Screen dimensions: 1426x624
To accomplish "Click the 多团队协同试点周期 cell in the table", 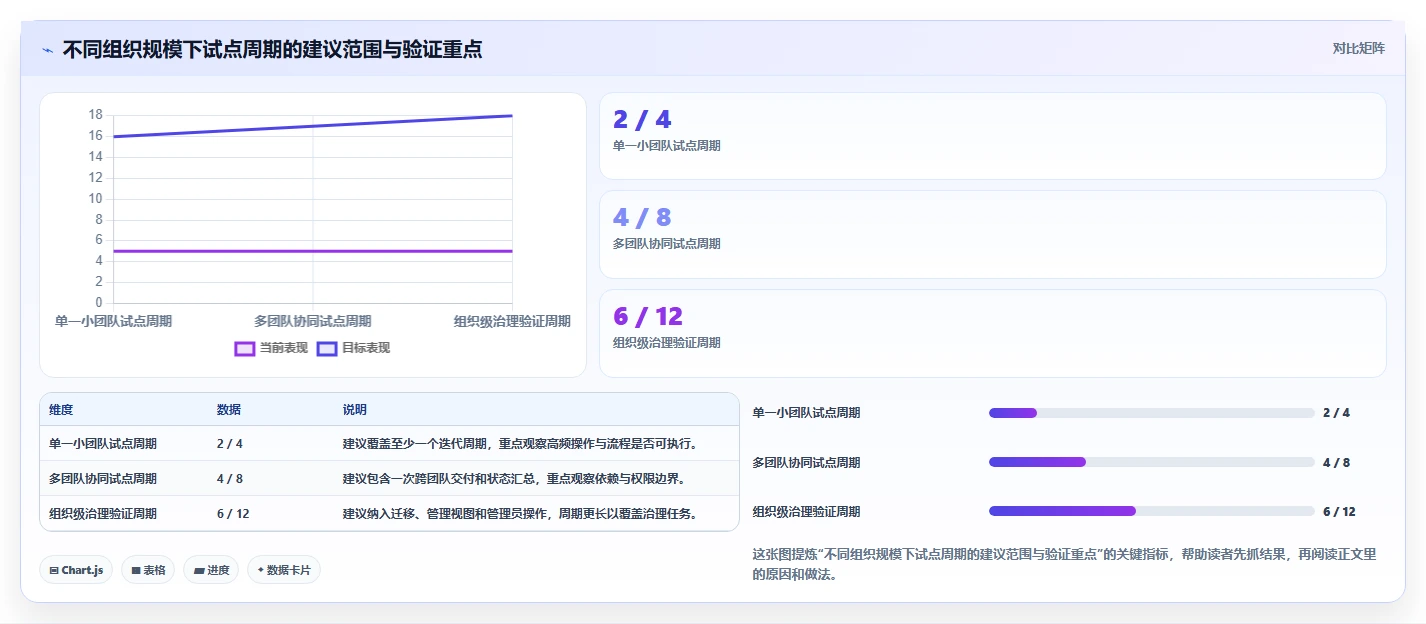I will (103, 479).
